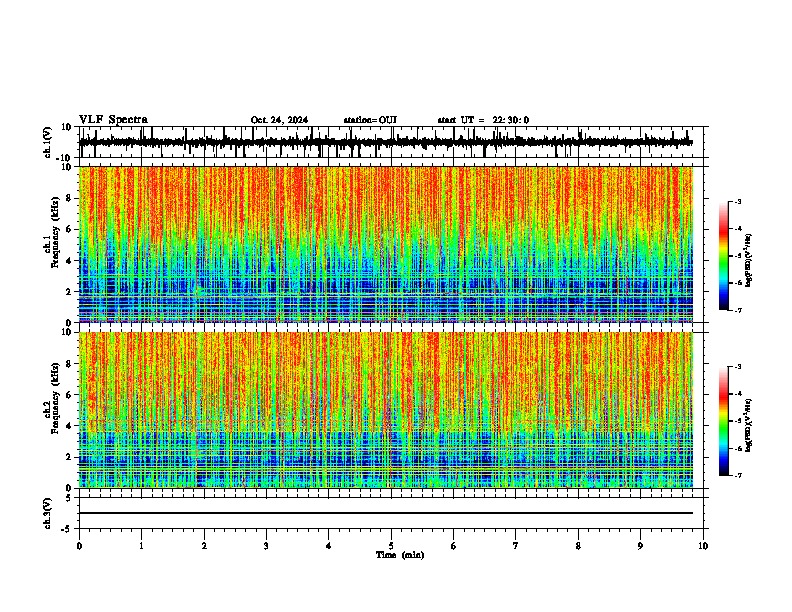
Task: Click the ch.2 color bar log(PSD) unit label
Action: point(749,425)
